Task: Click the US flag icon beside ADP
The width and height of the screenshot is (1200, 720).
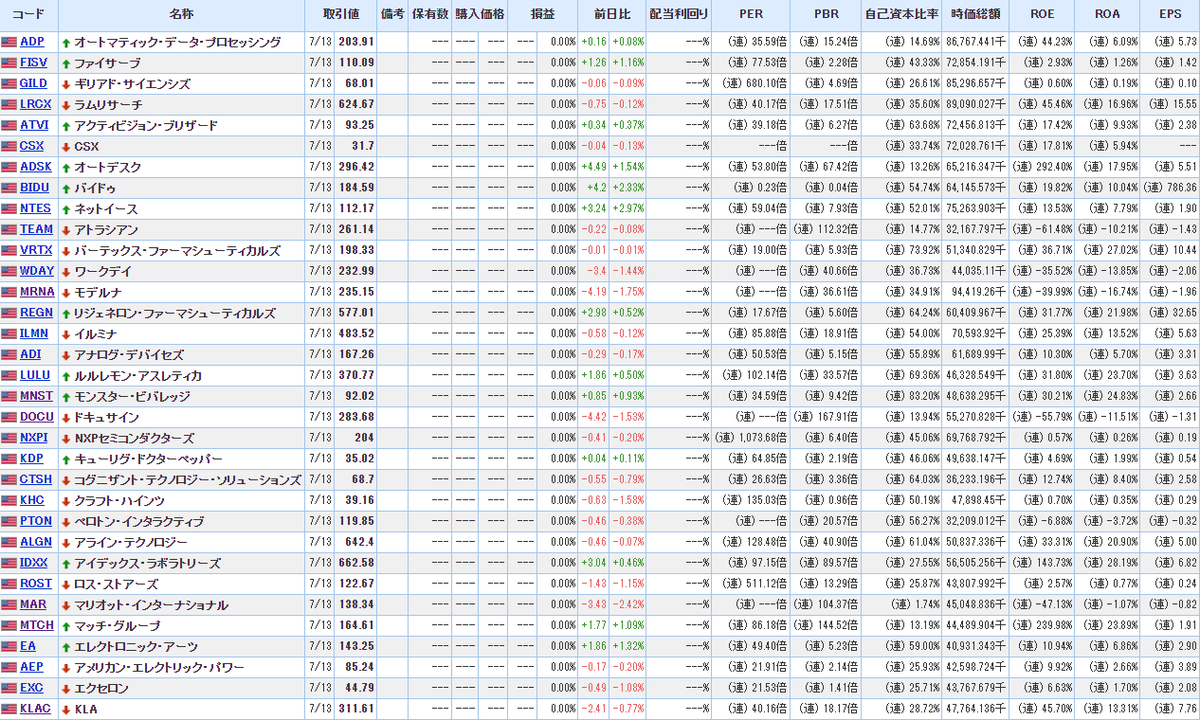Action: 10,42
